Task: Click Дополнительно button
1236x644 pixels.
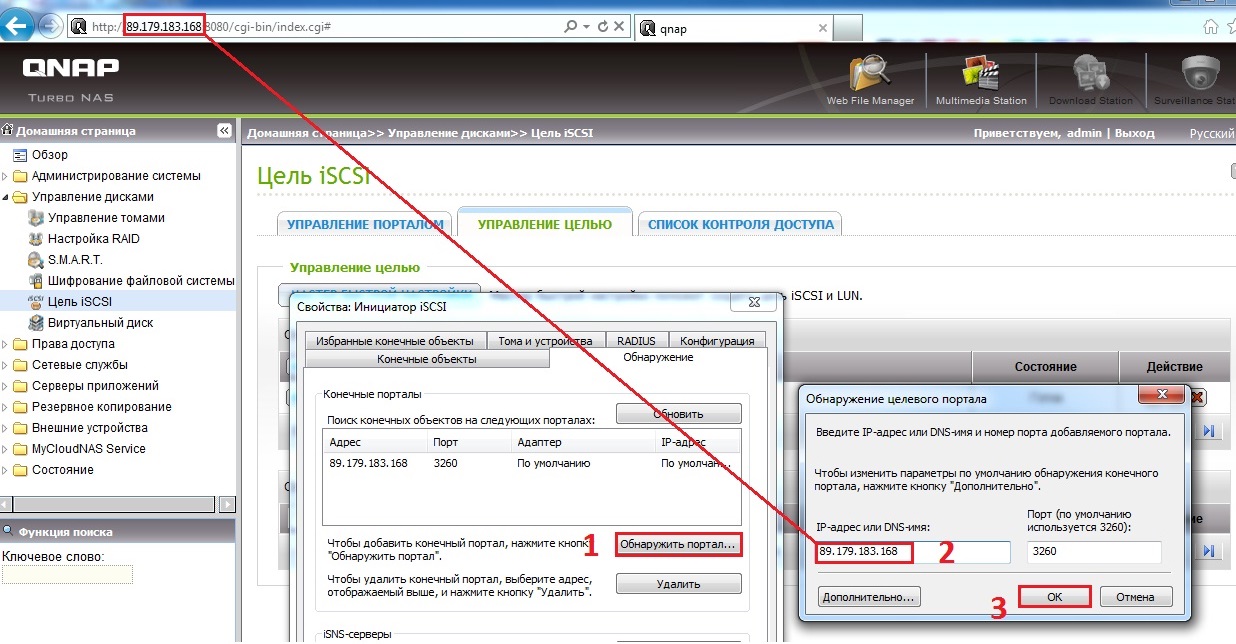Action: click(x=868, y=597)
